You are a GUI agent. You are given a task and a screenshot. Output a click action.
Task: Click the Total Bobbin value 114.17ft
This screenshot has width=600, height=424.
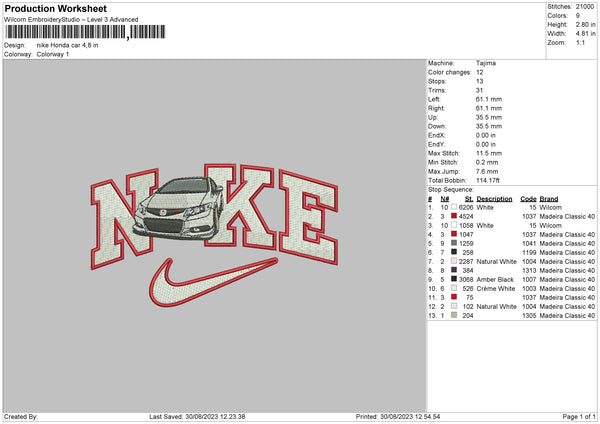coord(488,180)
